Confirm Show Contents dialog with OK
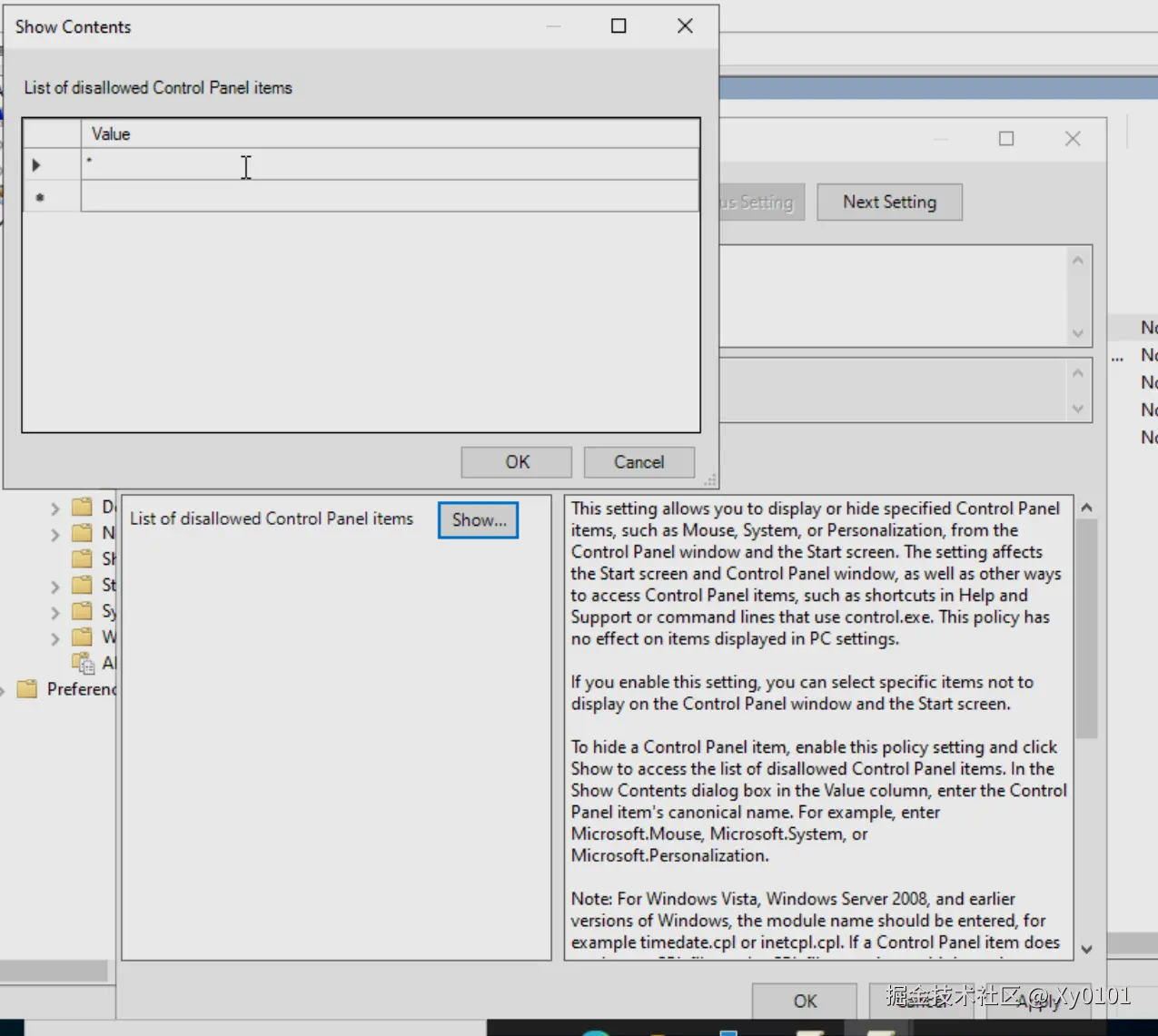 (x=516, y=462)
